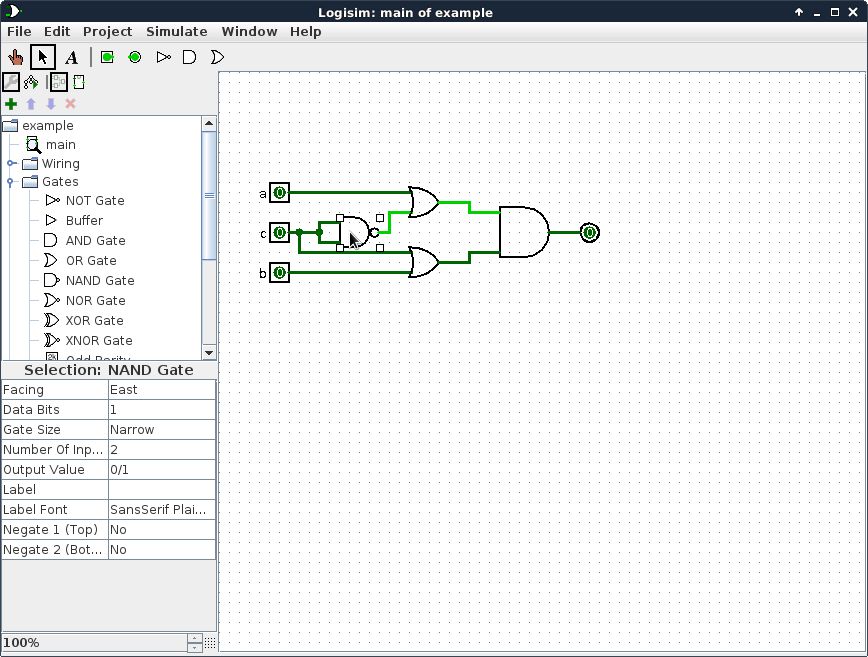868x657 pixels.
Task: Select the AND gate toolbar icon
Action: pos(189,57)
